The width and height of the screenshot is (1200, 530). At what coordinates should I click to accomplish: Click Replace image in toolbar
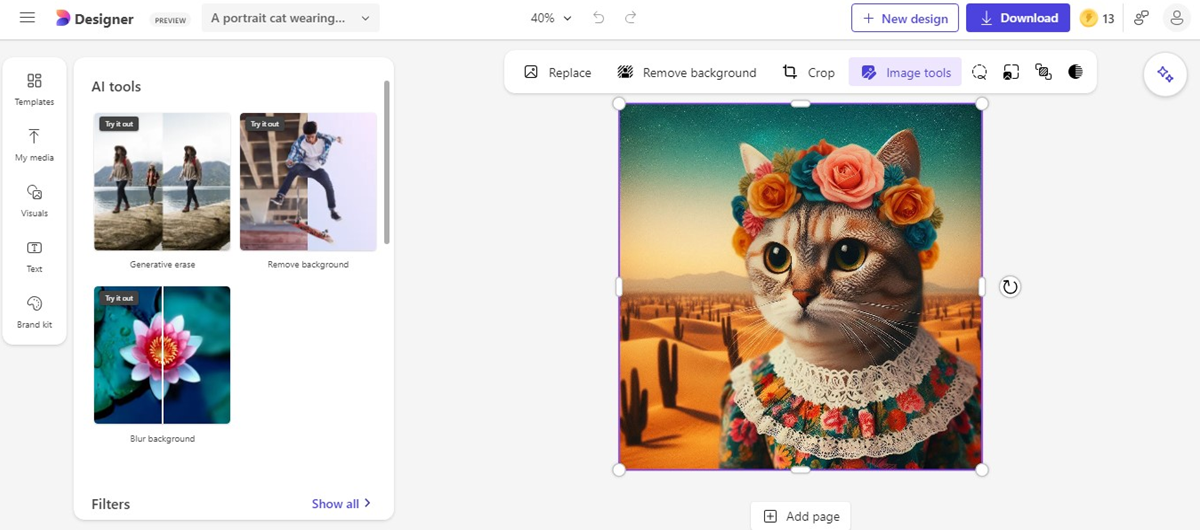tap(558, 72)
